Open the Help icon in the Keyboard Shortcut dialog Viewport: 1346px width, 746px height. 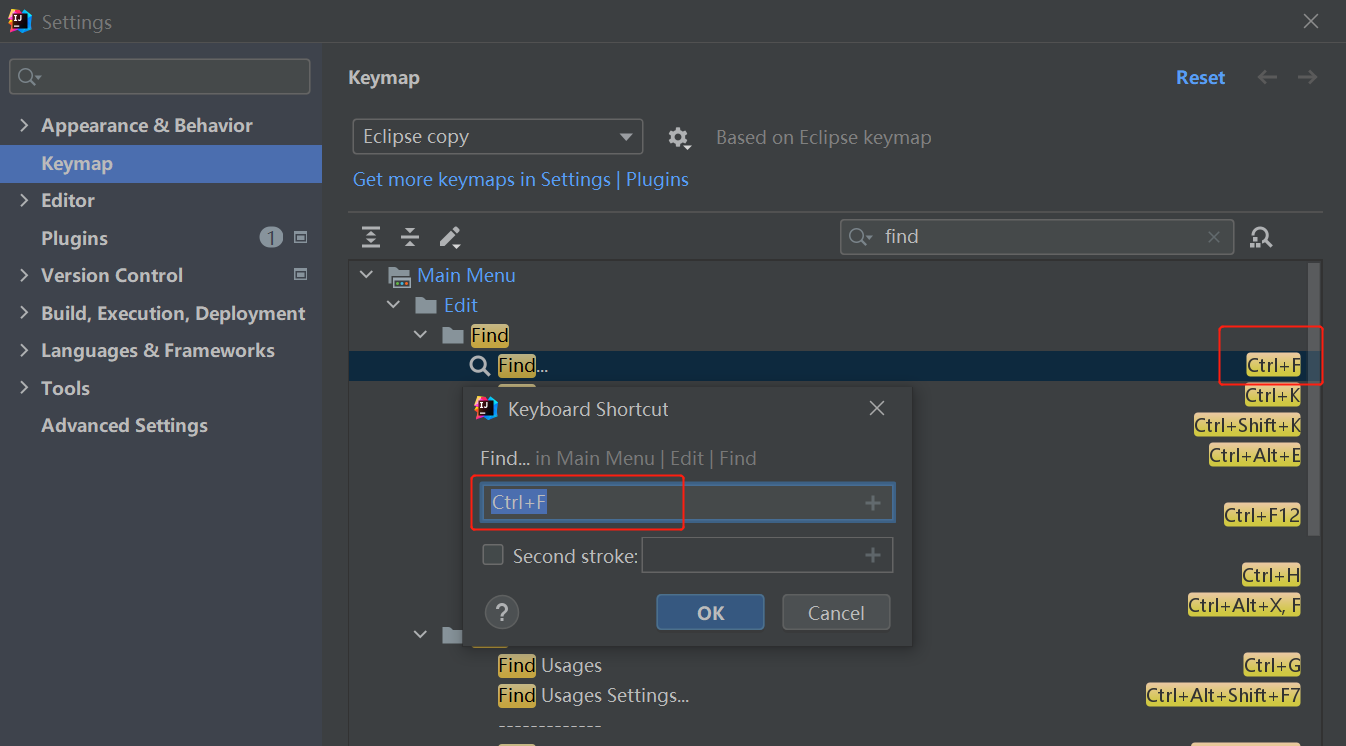click(501, 612)
